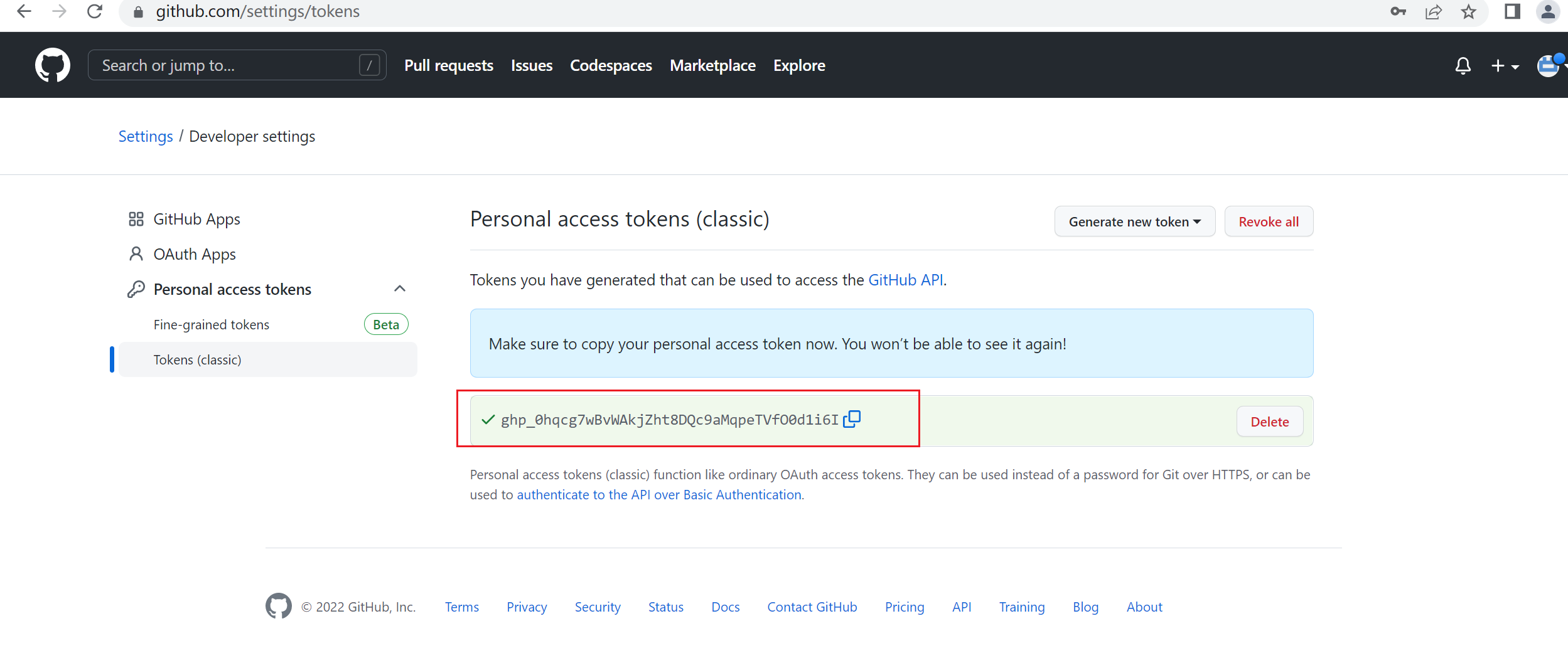1568x653 pixels.
Task: Open the About footer link
Action: 1144,607
